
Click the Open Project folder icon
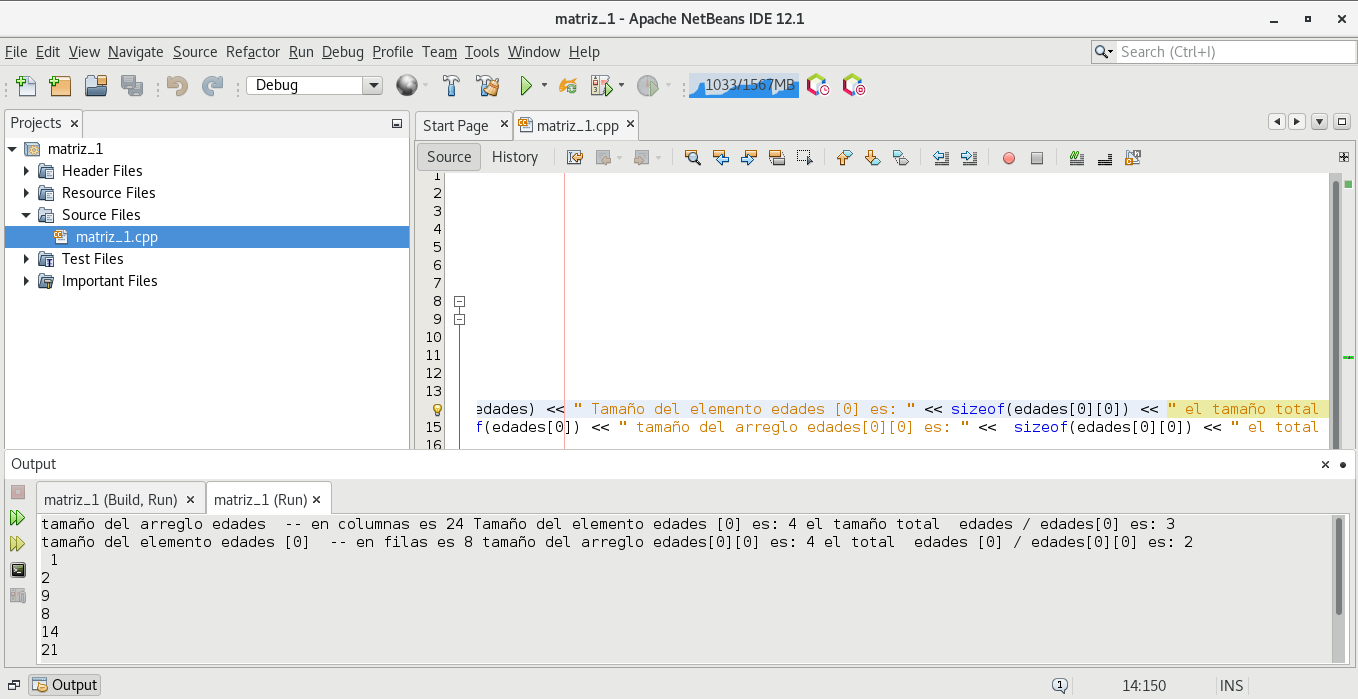click(x=96, y=86)
